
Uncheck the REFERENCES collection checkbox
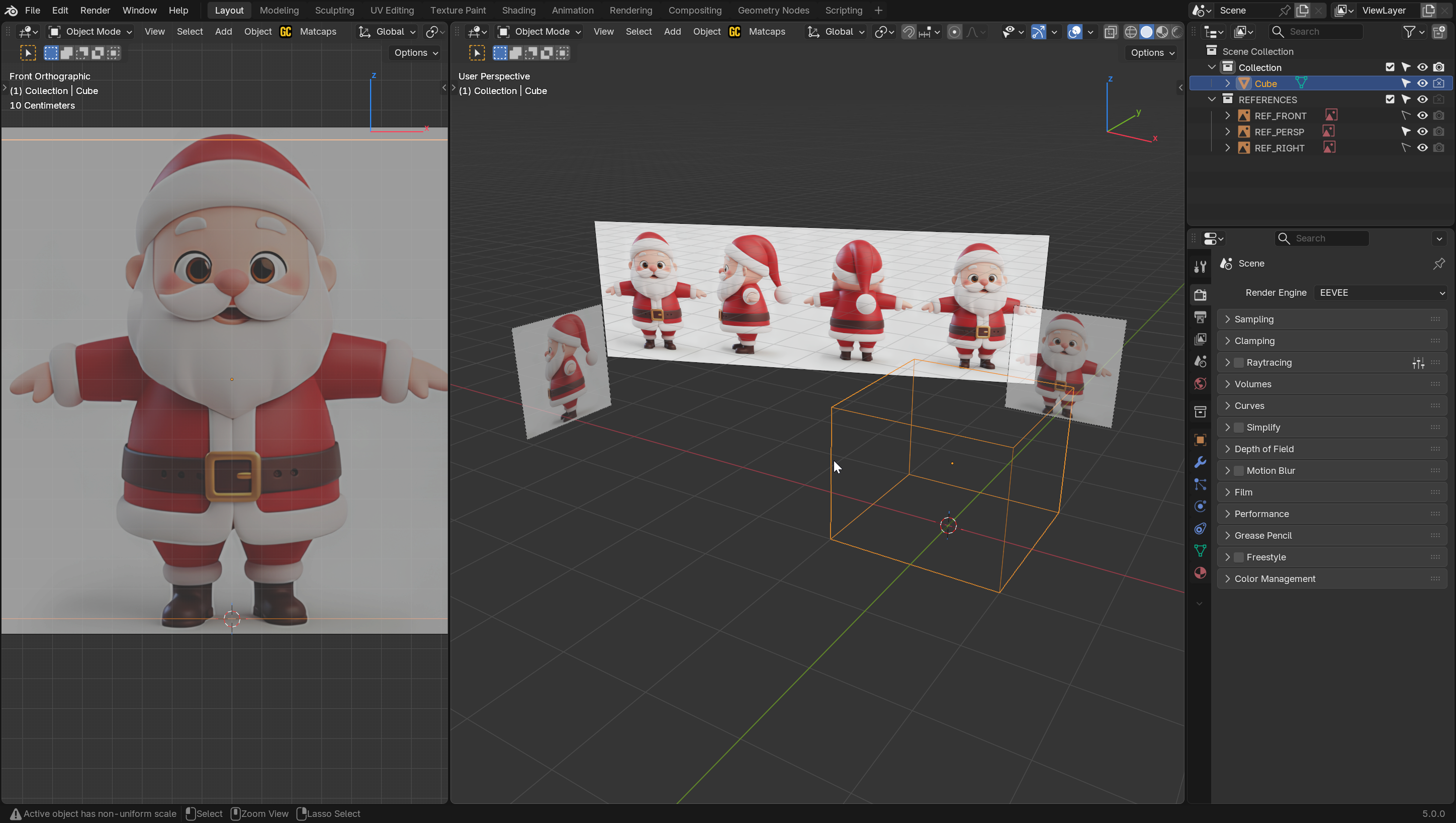coord(1390,100)
